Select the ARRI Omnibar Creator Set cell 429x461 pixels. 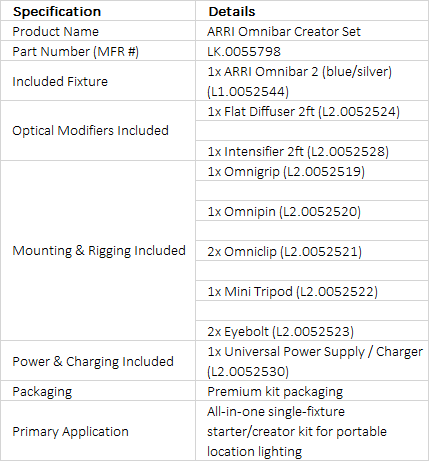312,31
